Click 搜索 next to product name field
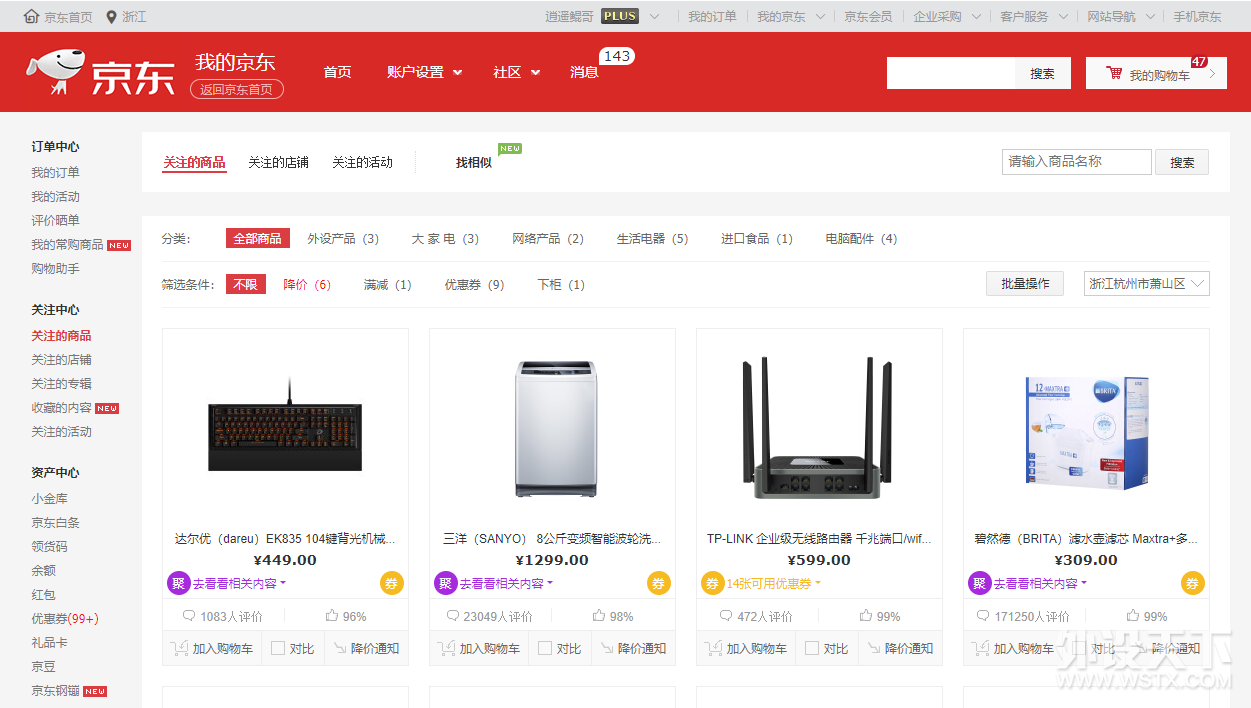This screenshot has width=1251, height=708. click(1182, 162)
